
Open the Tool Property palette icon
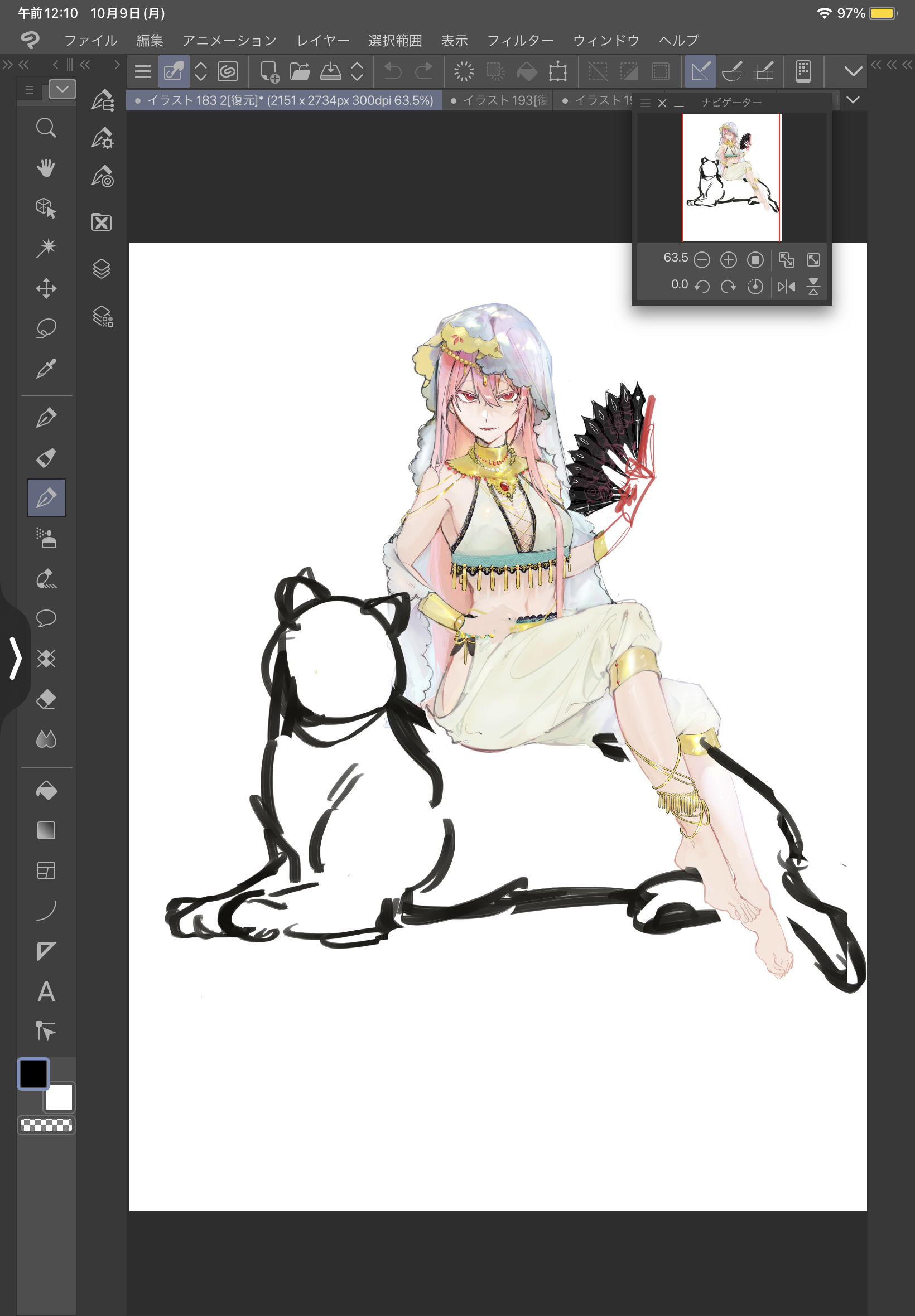[x=102, y=139]
